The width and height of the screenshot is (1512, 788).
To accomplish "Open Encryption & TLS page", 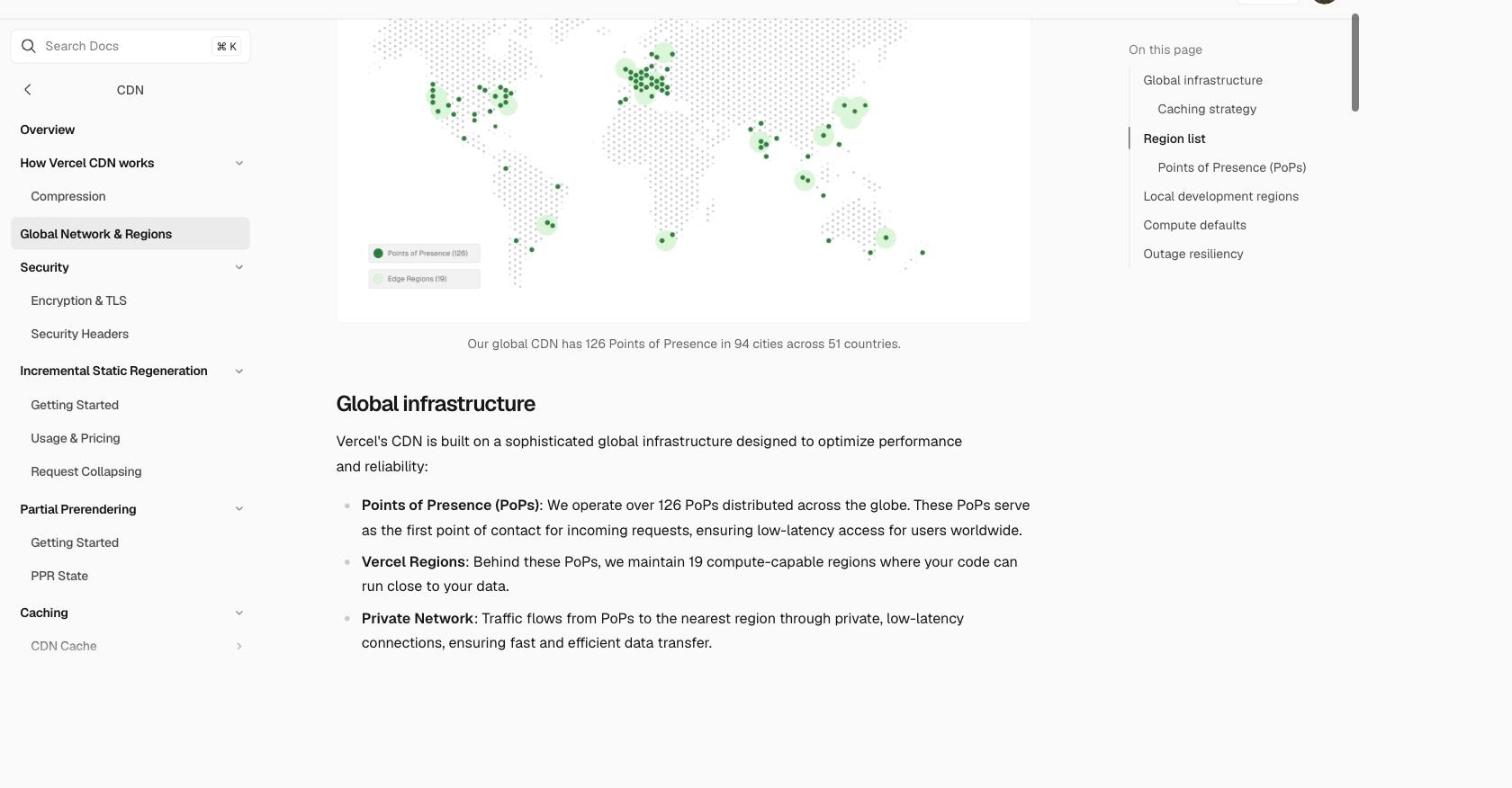I will click(79, 301).
